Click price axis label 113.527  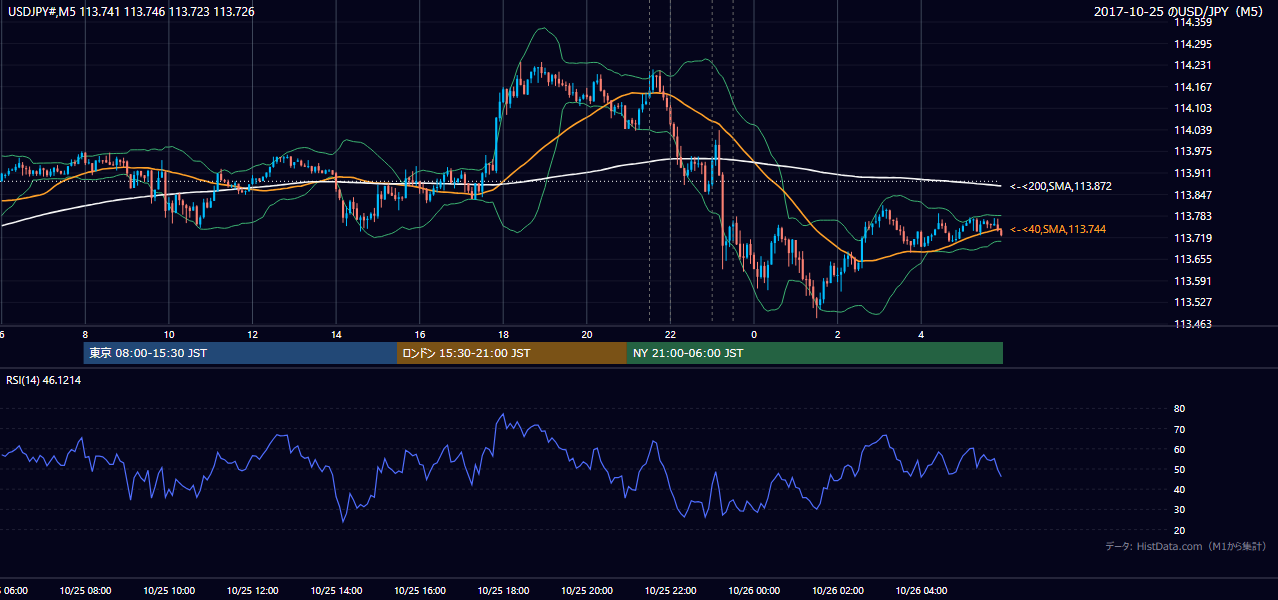[1194, 302]
